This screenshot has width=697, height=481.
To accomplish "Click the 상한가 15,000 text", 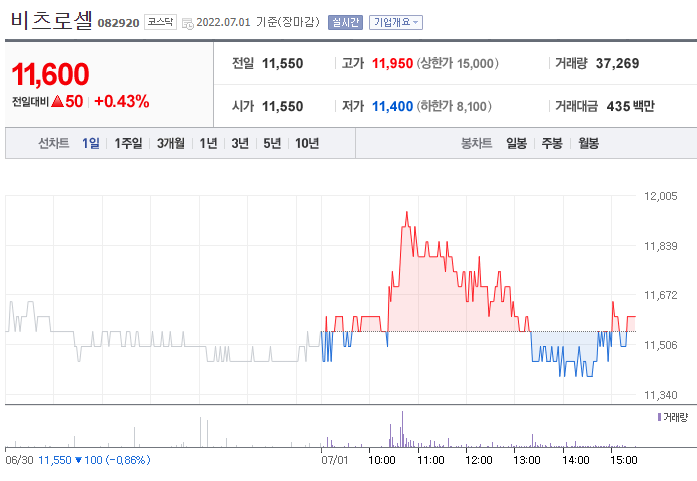I will tap(457, 64).
